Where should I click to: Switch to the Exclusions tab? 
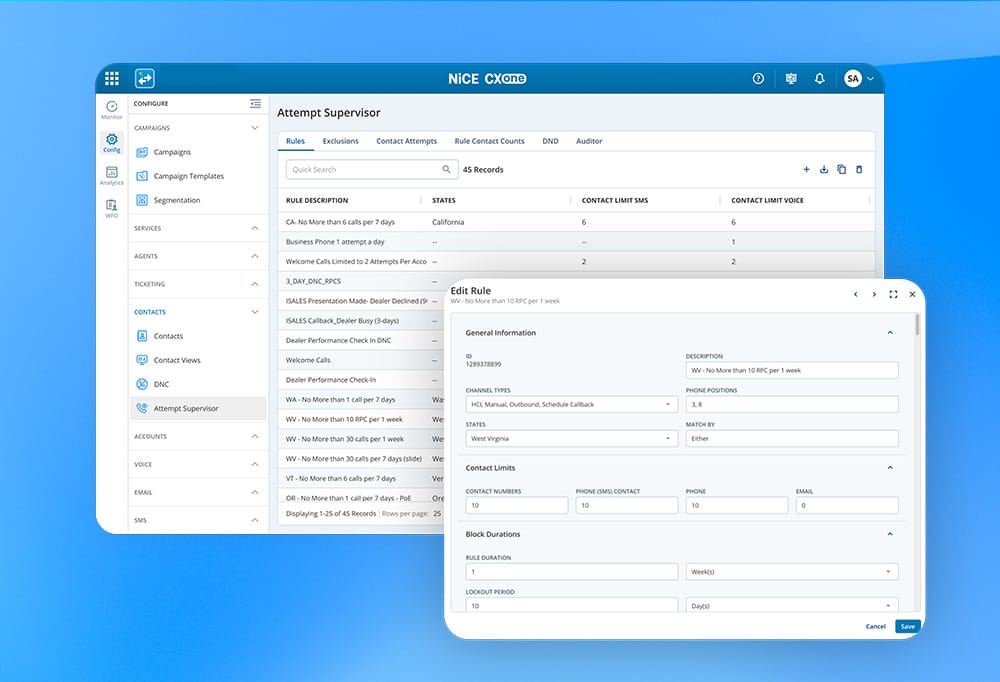pos(340,141)
